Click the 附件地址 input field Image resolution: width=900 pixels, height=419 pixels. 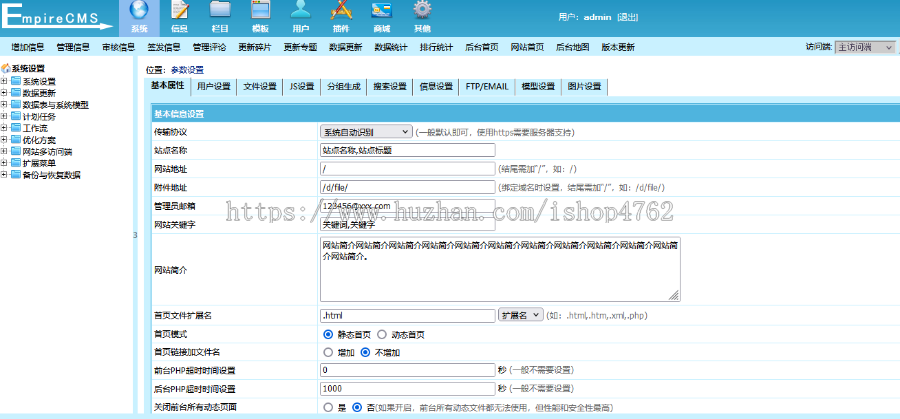point(408,187)
